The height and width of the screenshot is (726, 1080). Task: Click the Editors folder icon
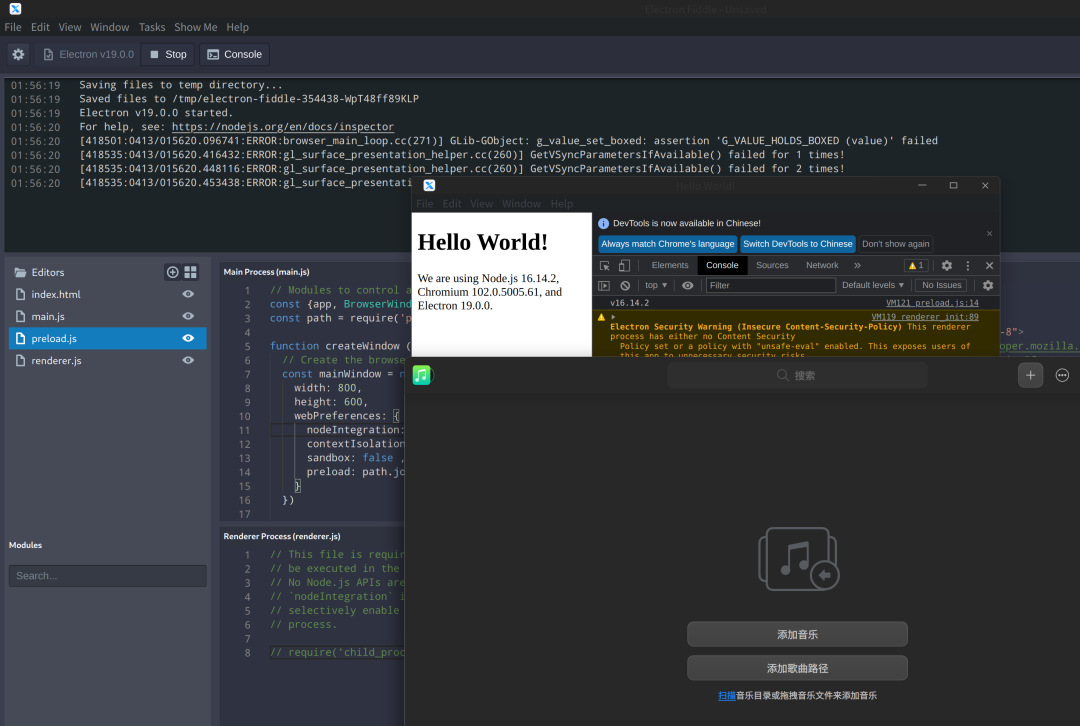click(20, 272)
